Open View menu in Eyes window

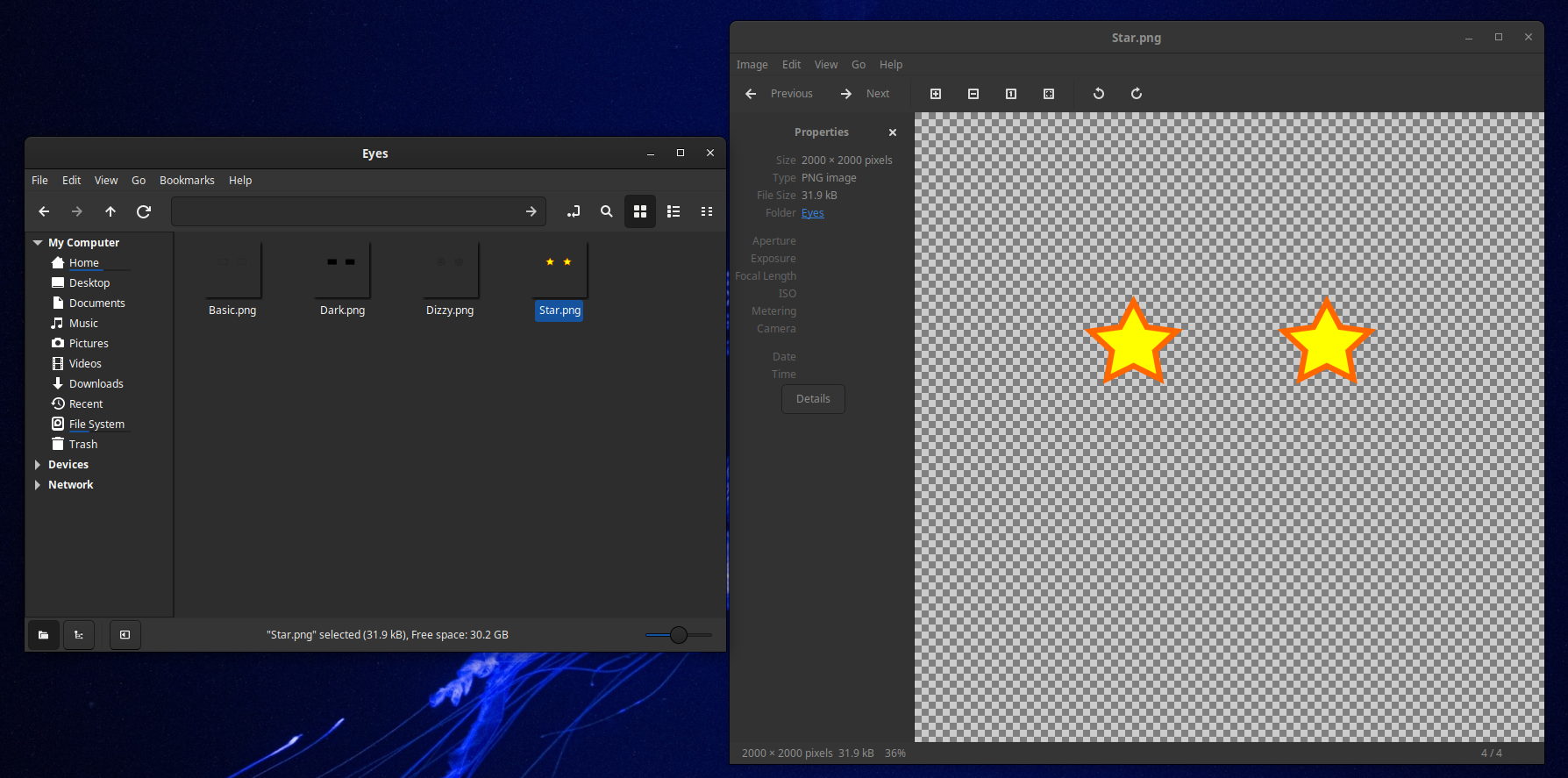click(x=106, y=181)
